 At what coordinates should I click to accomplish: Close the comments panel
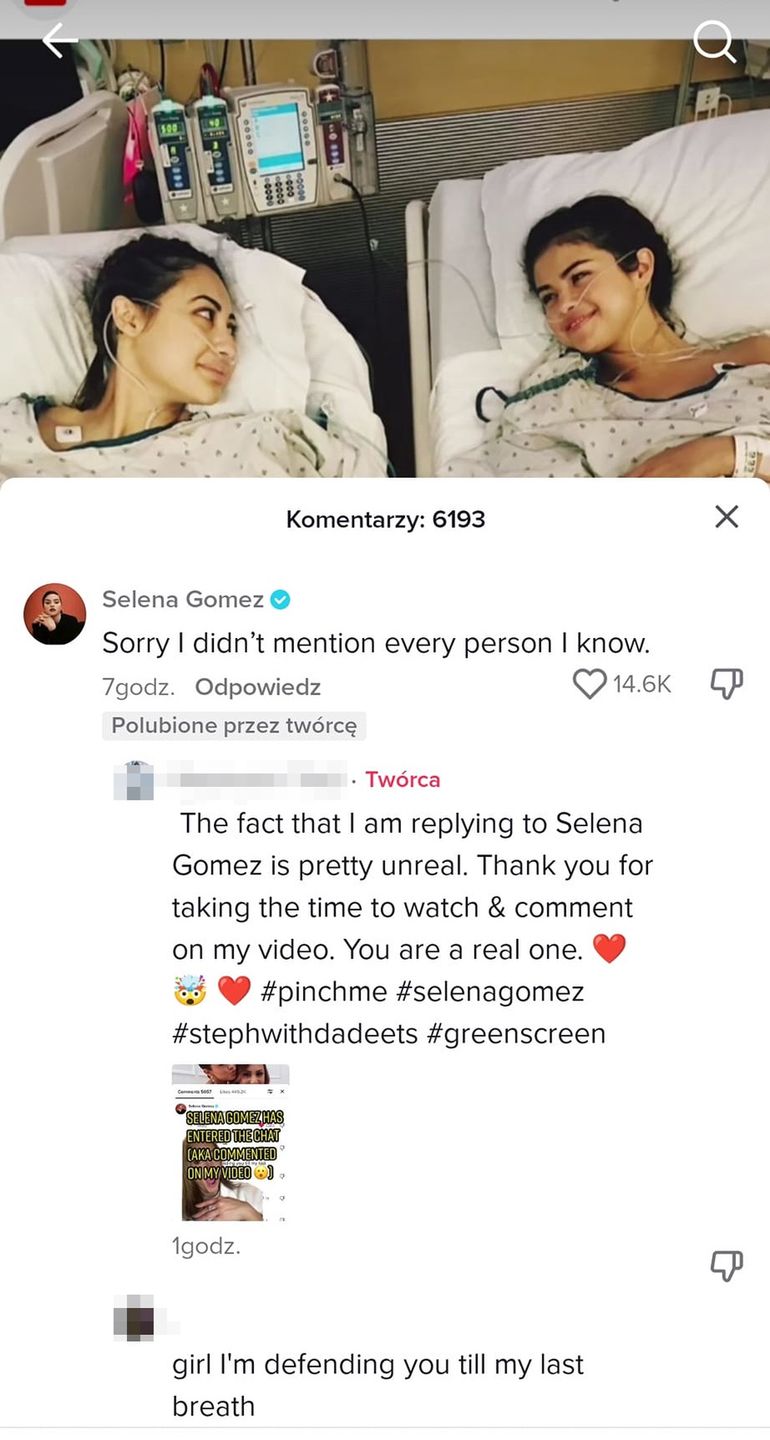pyautogui.click(x=727, y=516)
